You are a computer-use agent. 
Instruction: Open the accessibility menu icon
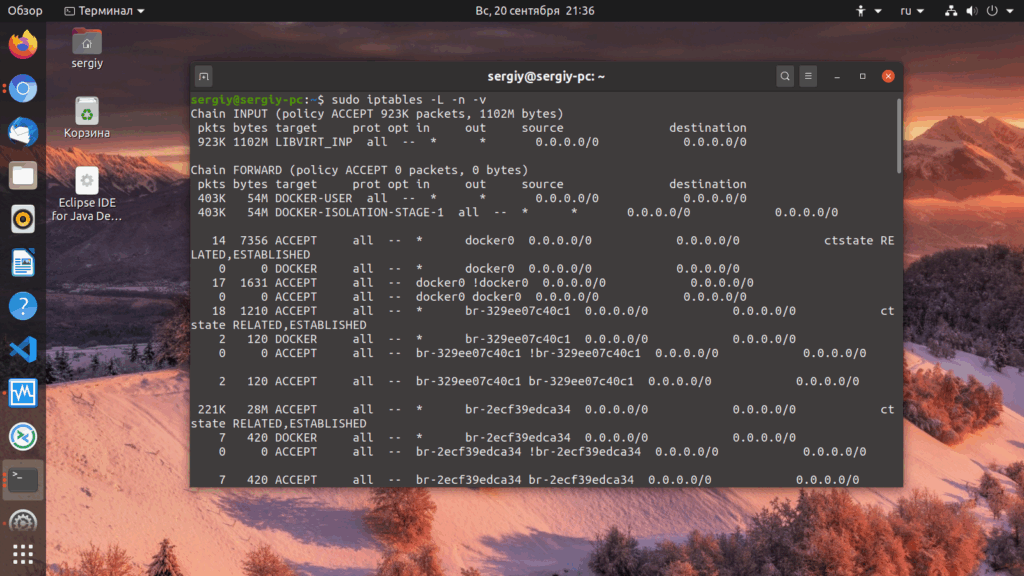[861, 10]
